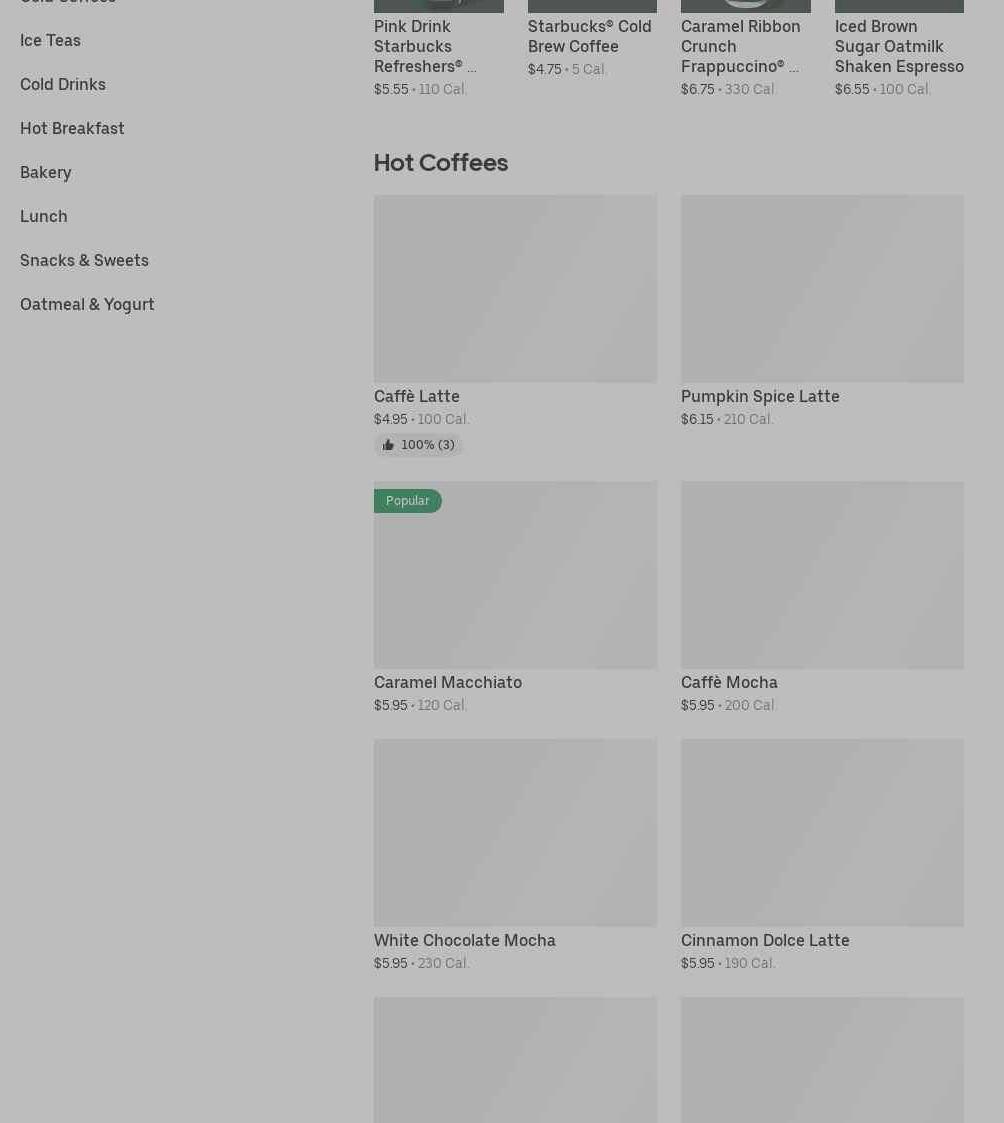Jump to the Bakery section

pyautogui.click(x=46, y=172)
